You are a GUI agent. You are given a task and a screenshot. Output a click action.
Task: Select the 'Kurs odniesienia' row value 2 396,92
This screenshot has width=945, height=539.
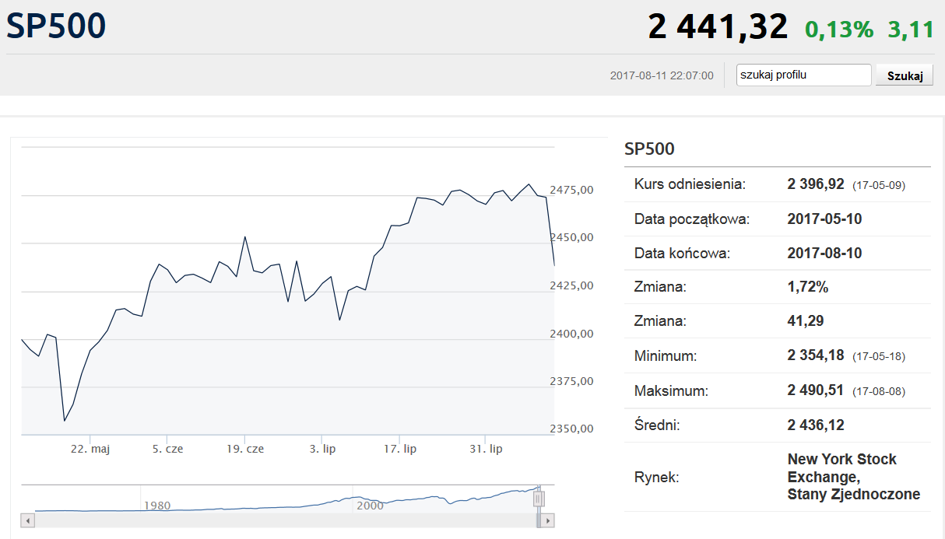tap(816, 185)
